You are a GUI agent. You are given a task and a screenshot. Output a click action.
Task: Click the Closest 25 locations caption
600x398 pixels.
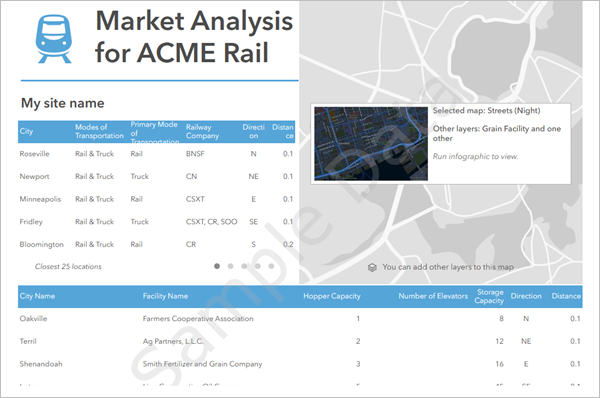click(x=68, y=266)
